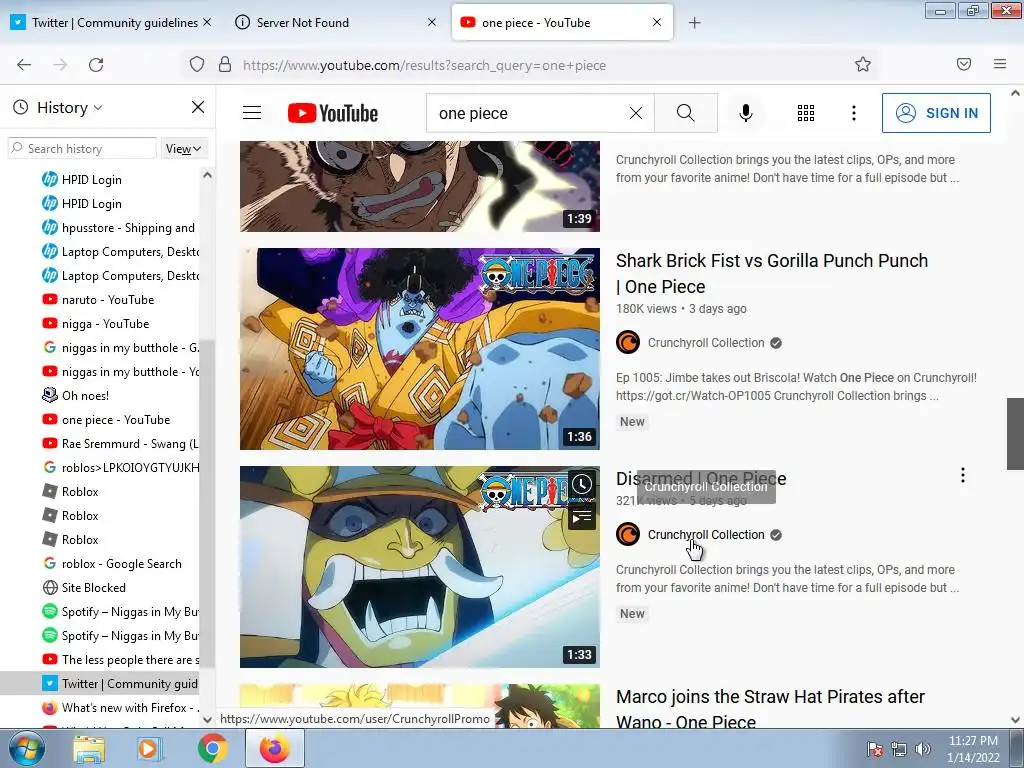1024x768 pixels.
Task: Add Disarmed video to queue
Action: (x=582, y=518)
